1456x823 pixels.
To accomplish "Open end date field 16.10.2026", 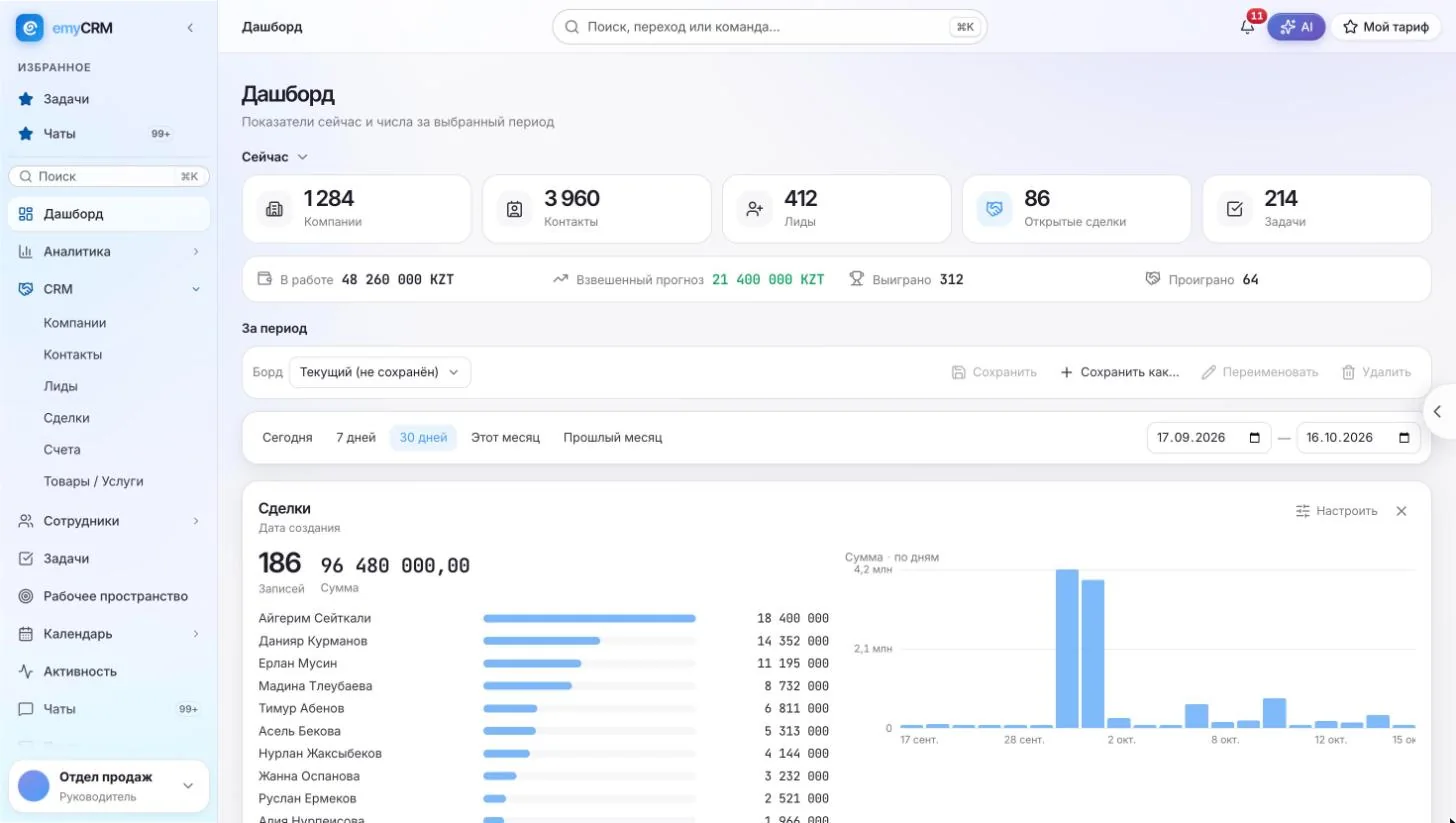I will tap(1358, 438).
